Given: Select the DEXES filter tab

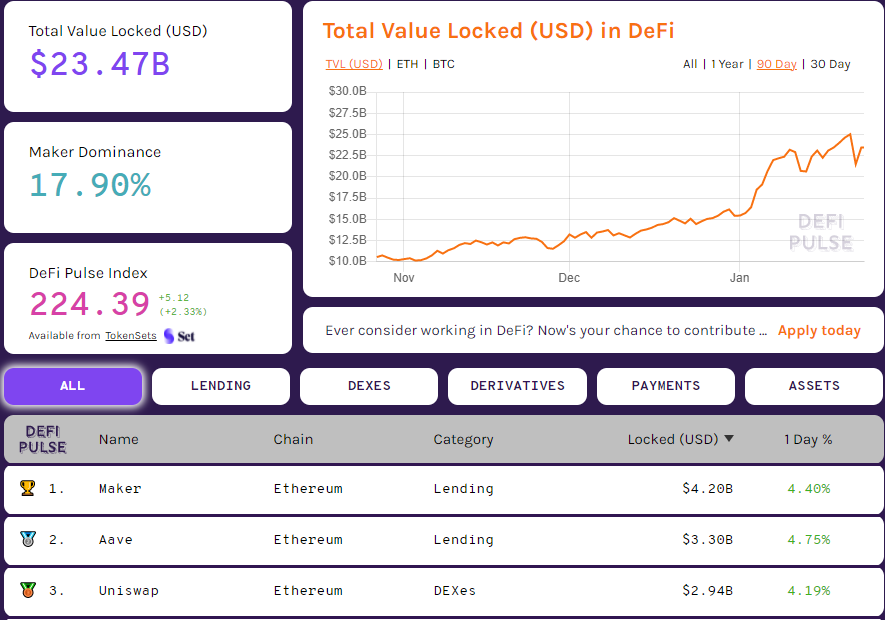Looking at the screenshot, I should tap(368, 386).
